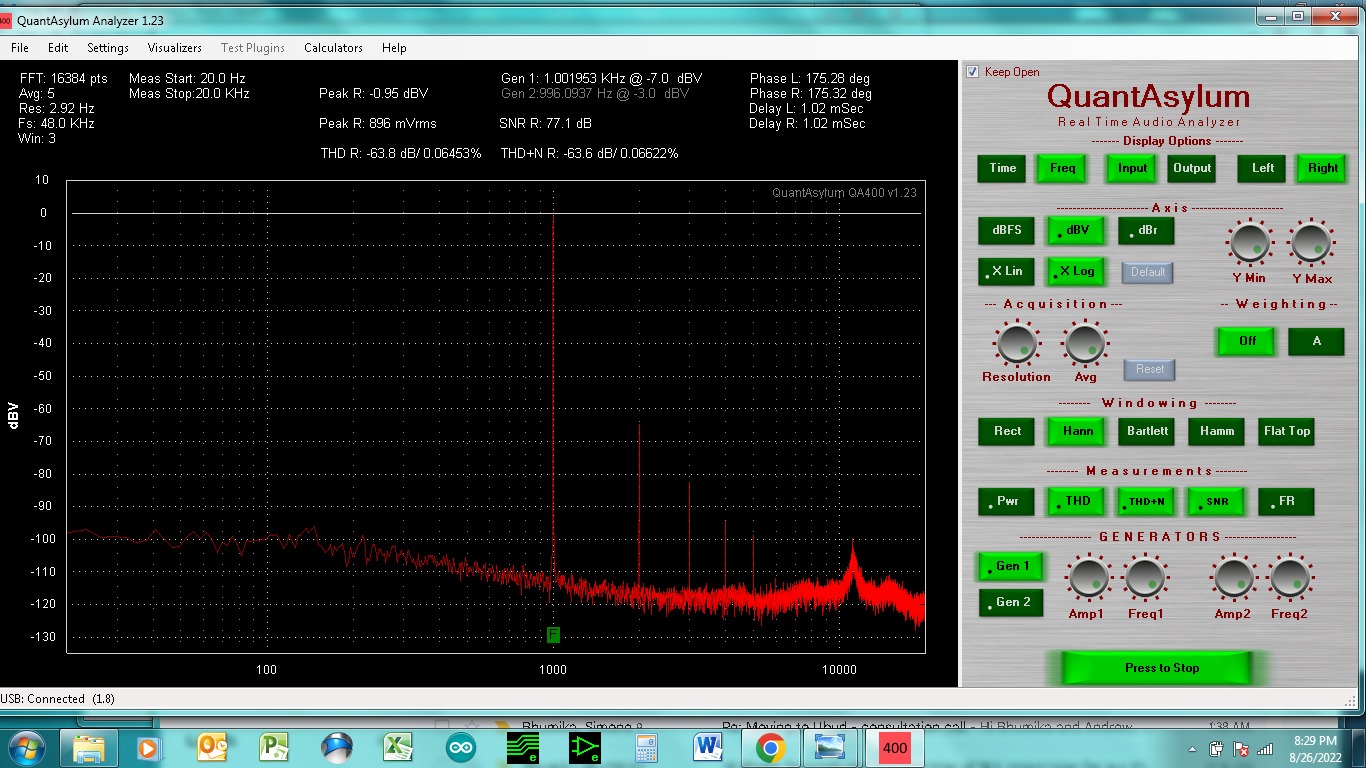Uncheck the Keep Open checkbox
This screenshot has width=1366, height=768.
(973, 72)
